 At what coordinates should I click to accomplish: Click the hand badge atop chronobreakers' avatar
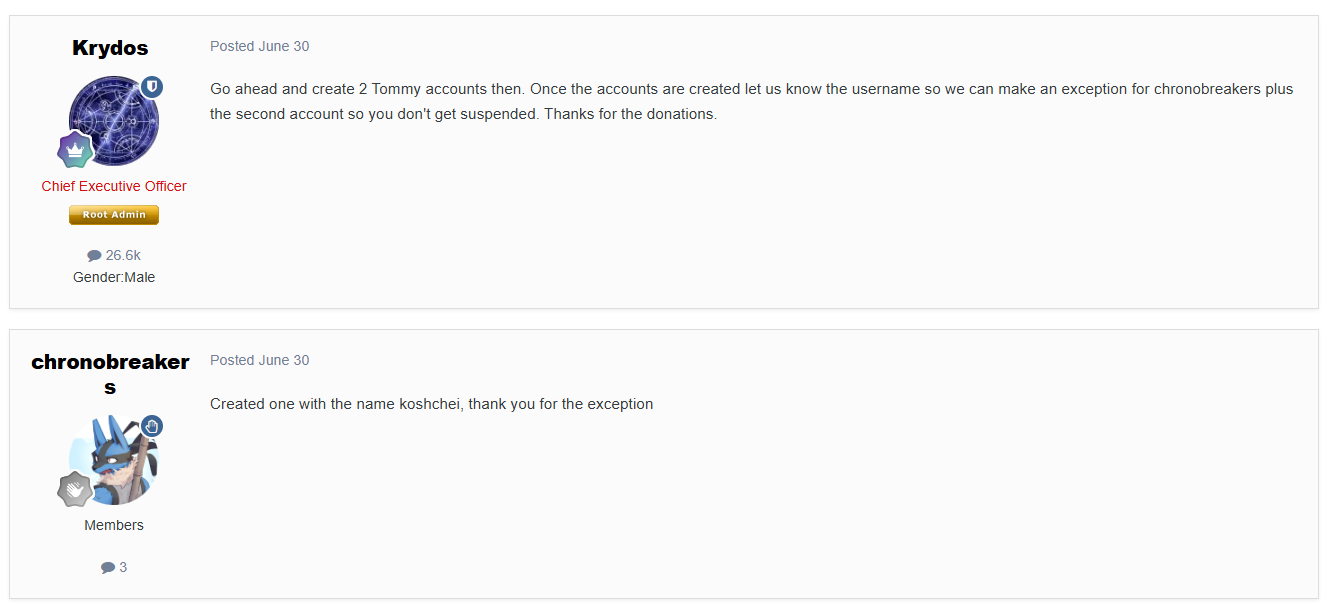tap(151, 426)
